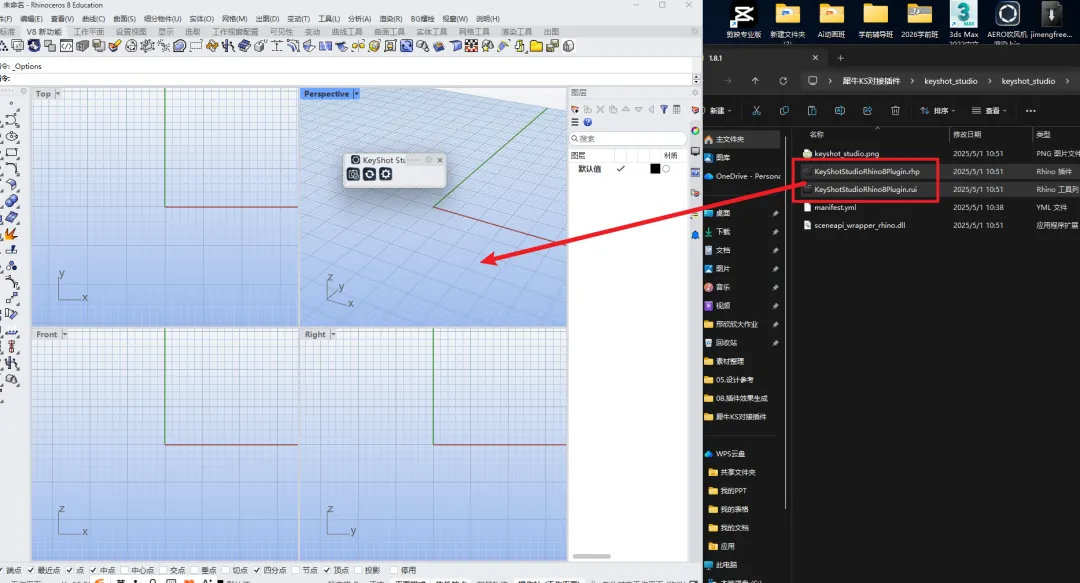Screen dimensions: 1080x583
Task: Click the script editor icon in Rhino toolbar
Action: tap(66, 46)
